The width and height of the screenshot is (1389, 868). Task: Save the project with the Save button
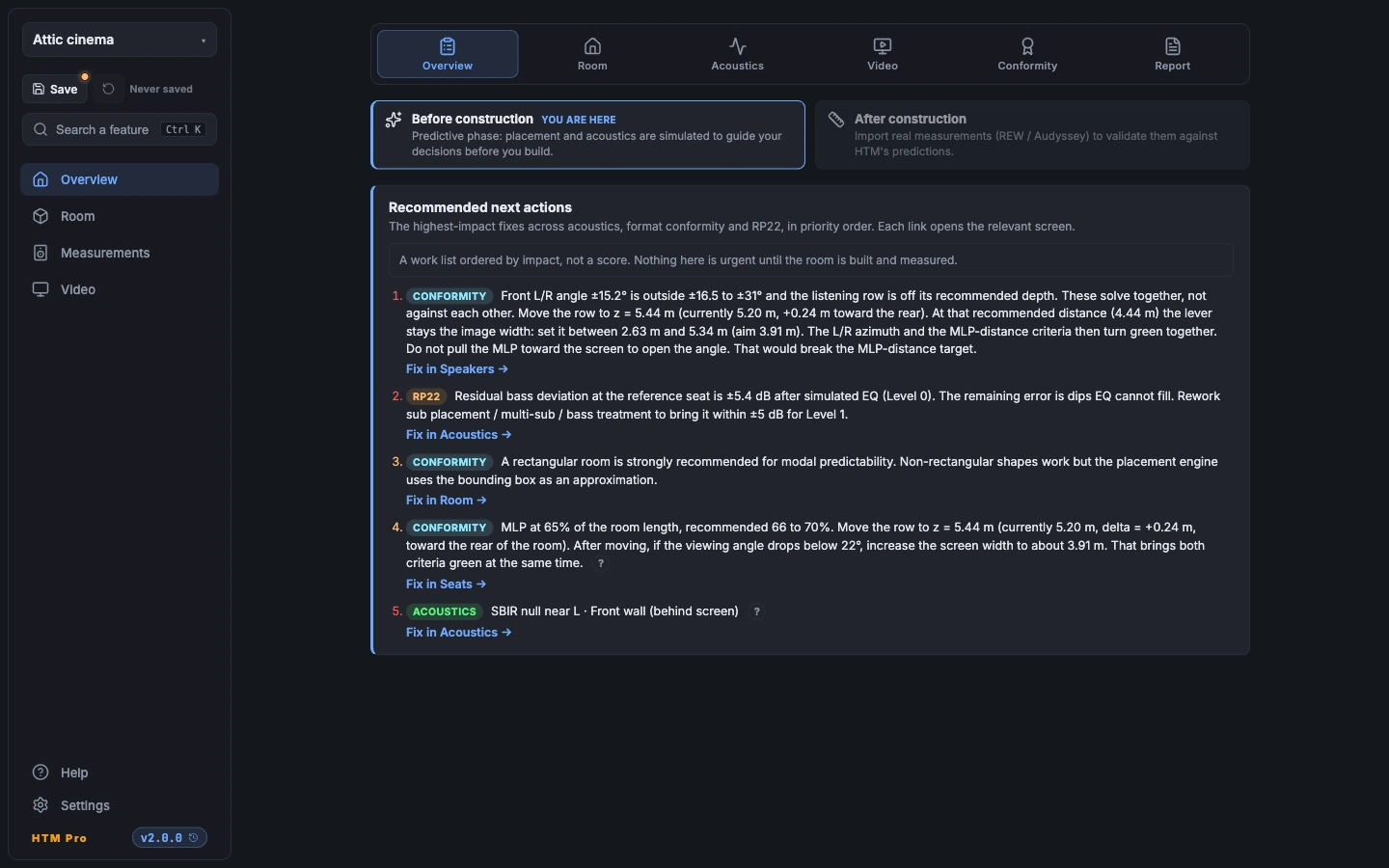(55, 89)
